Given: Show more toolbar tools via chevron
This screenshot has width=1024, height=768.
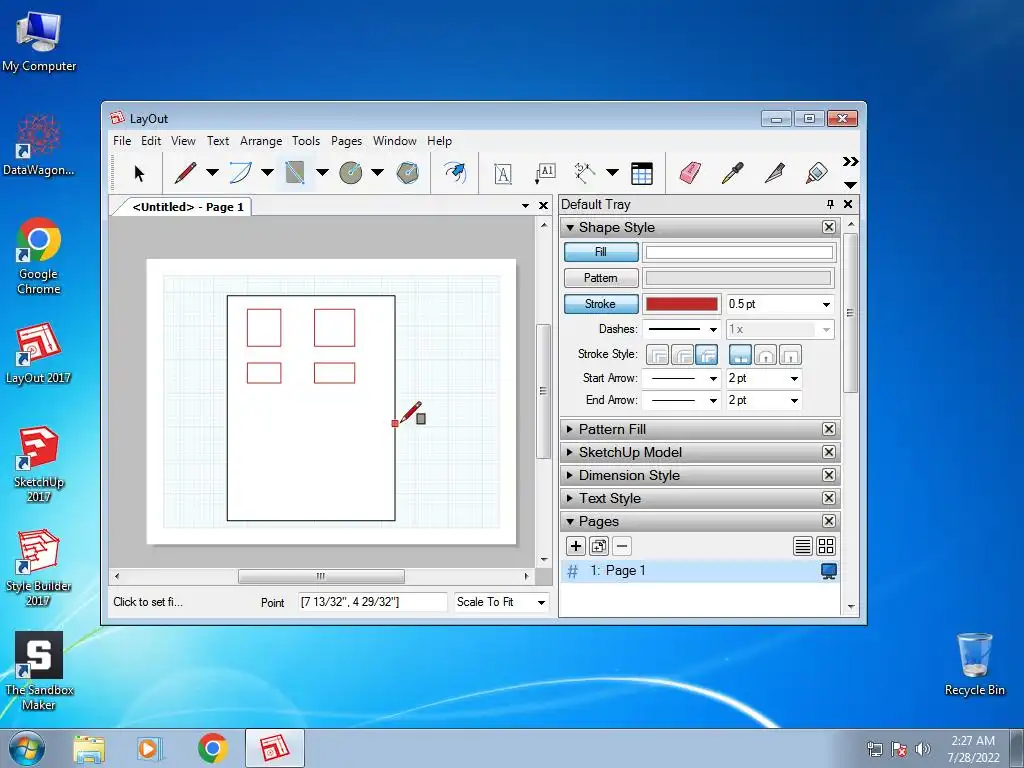Looking at the screenshot, I should [850, 161].
